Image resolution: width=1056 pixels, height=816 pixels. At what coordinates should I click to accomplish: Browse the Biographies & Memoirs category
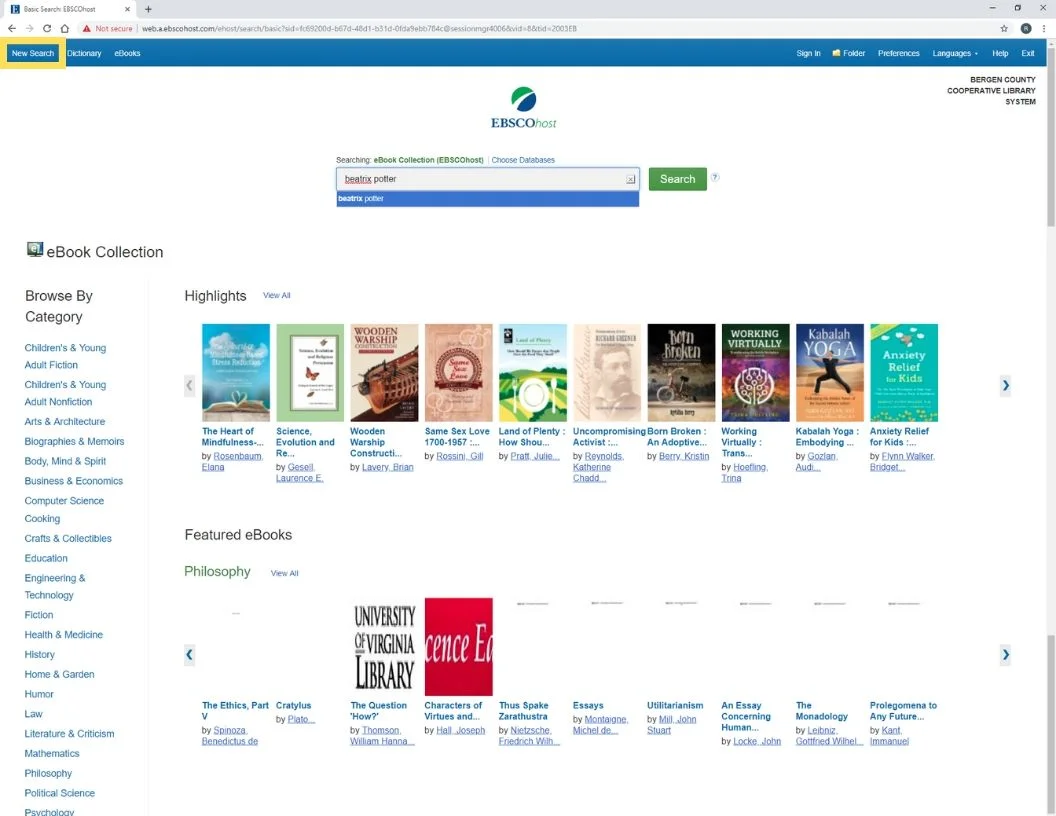click(74, 441)
